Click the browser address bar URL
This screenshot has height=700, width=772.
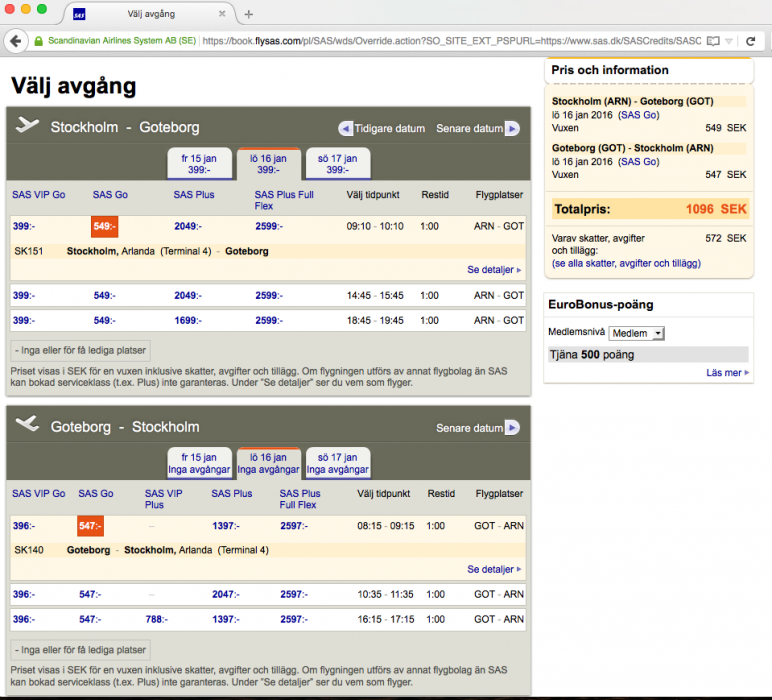click(451, 41)
